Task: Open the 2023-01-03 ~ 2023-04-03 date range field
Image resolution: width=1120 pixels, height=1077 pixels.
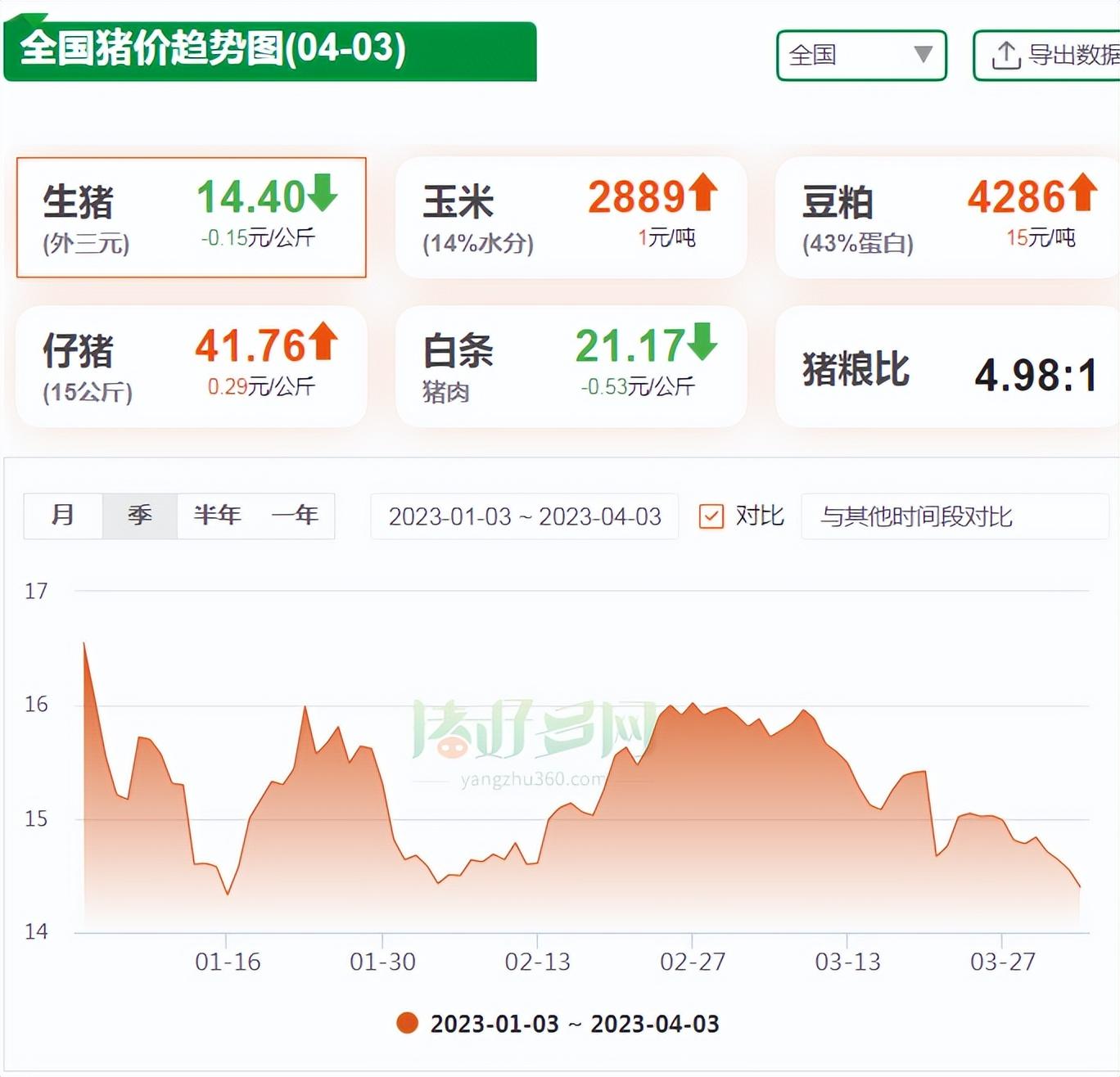Action: pos(525,516)
